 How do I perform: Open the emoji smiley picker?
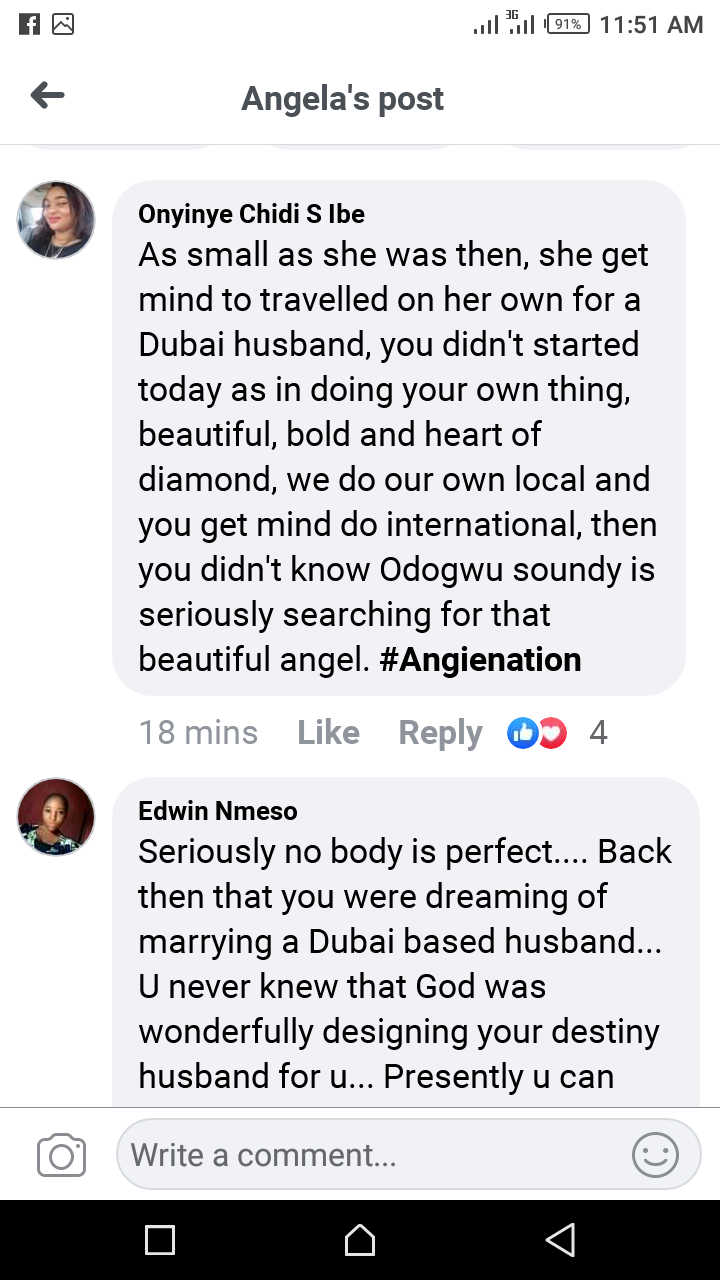[x=655, y=1156]
